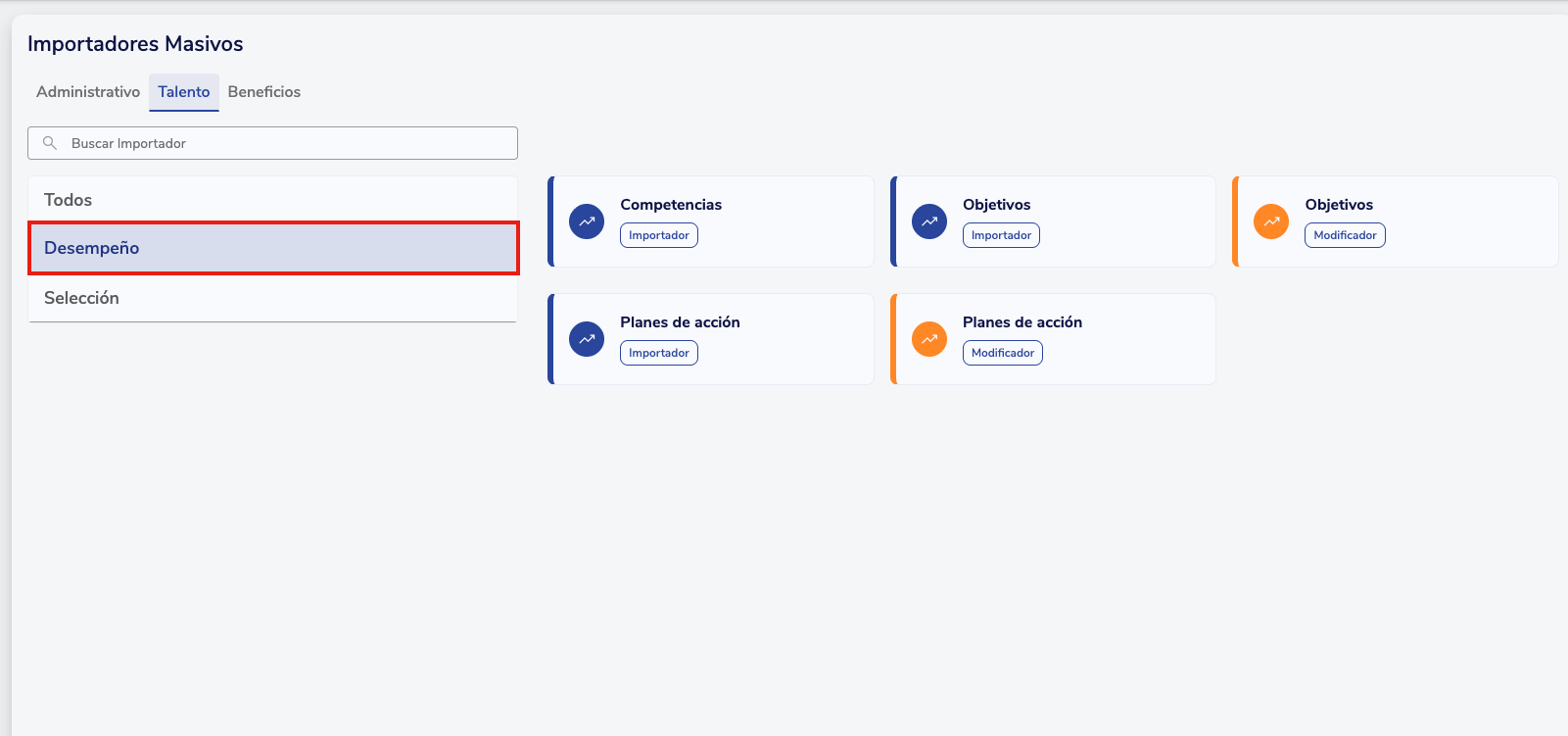The width and height of the screenshot is (1568, 736).
Task: Click the Importador badge under Competencias
Action: [x=659, y=235]
